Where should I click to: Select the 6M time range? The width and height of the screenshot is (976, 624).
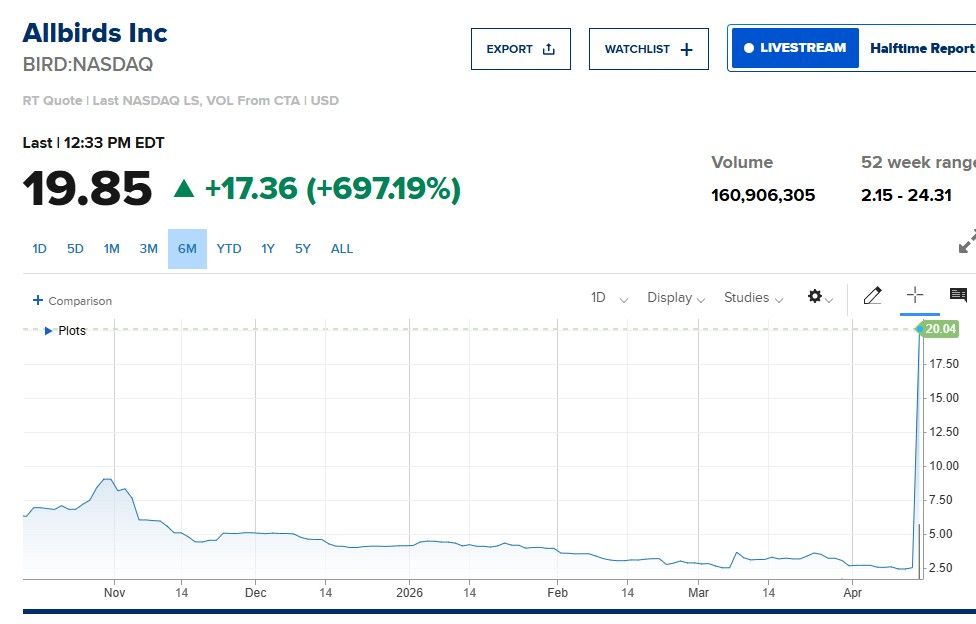(x=187, y=249)
